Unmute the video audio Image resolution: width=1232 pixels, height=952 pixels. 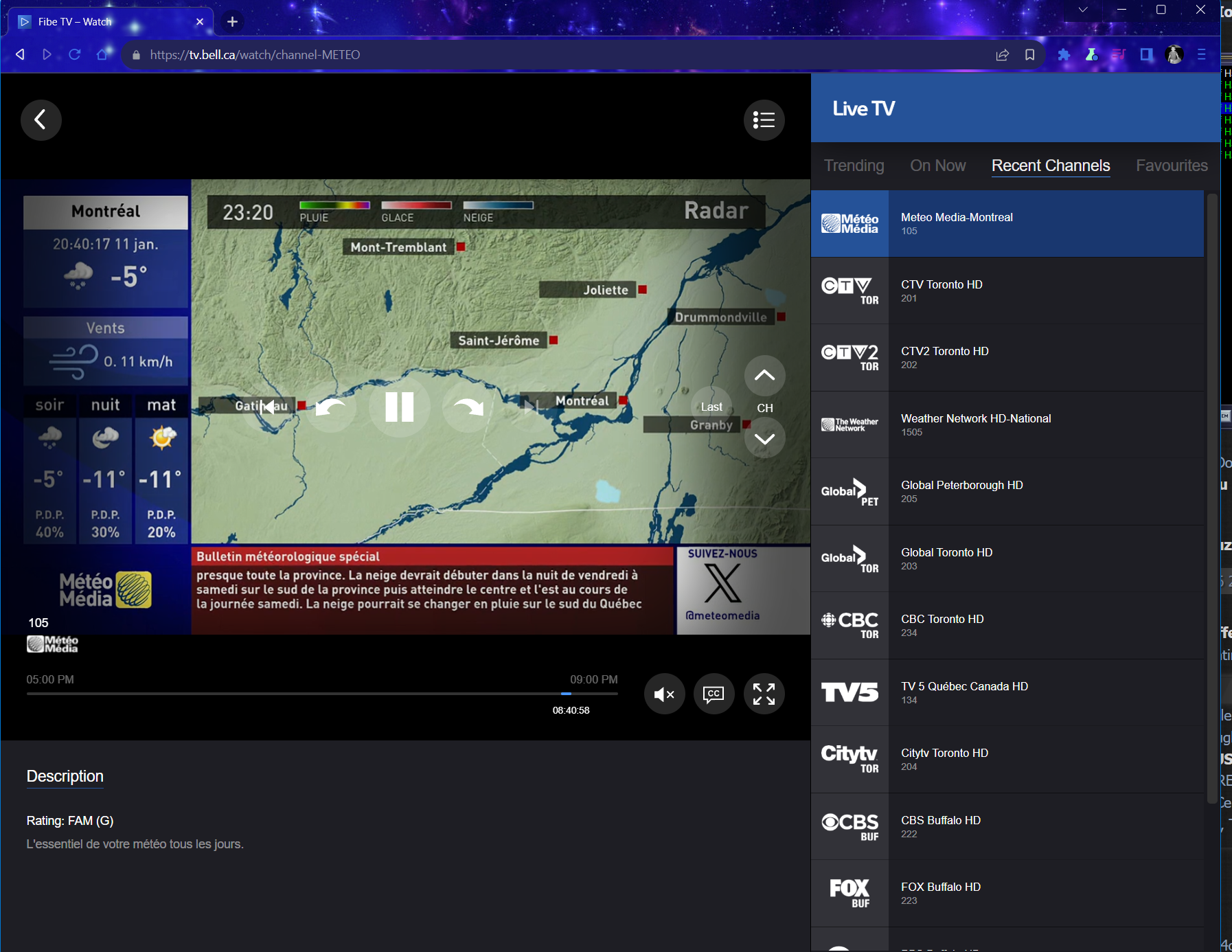664,694
